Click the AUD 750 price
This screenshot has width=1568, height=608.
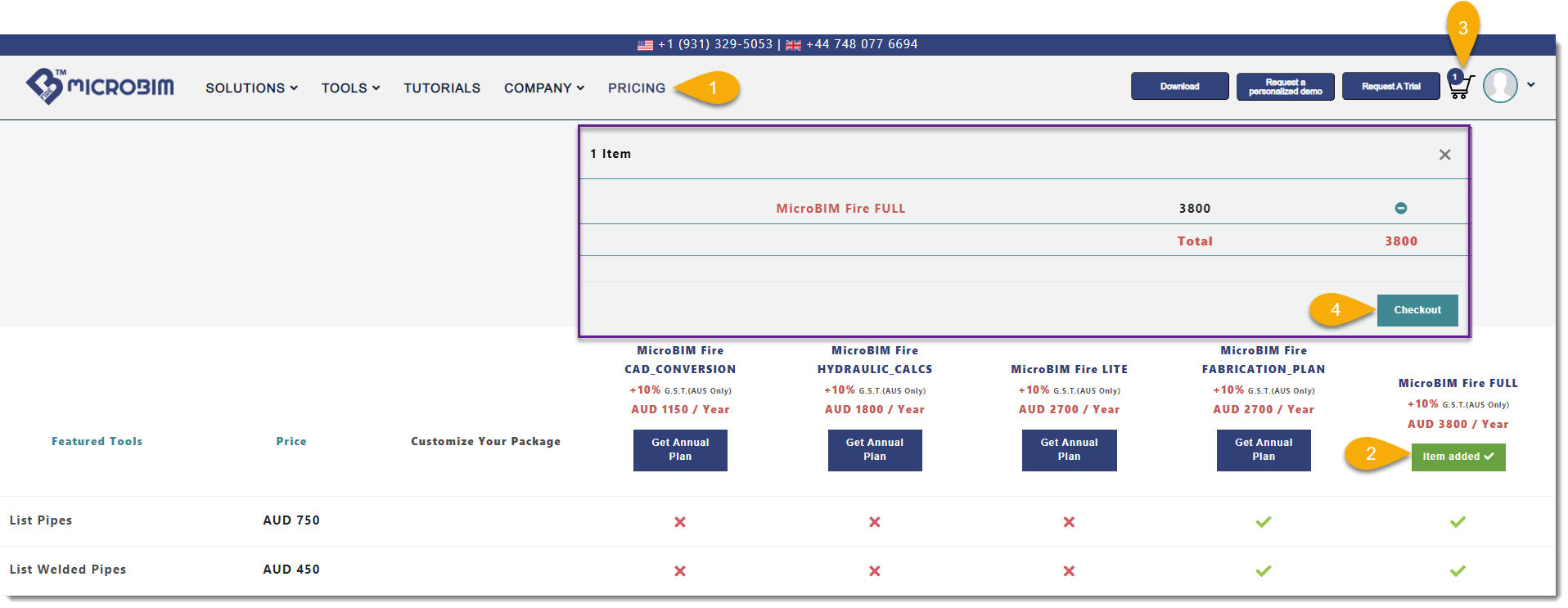coord(291,520)
